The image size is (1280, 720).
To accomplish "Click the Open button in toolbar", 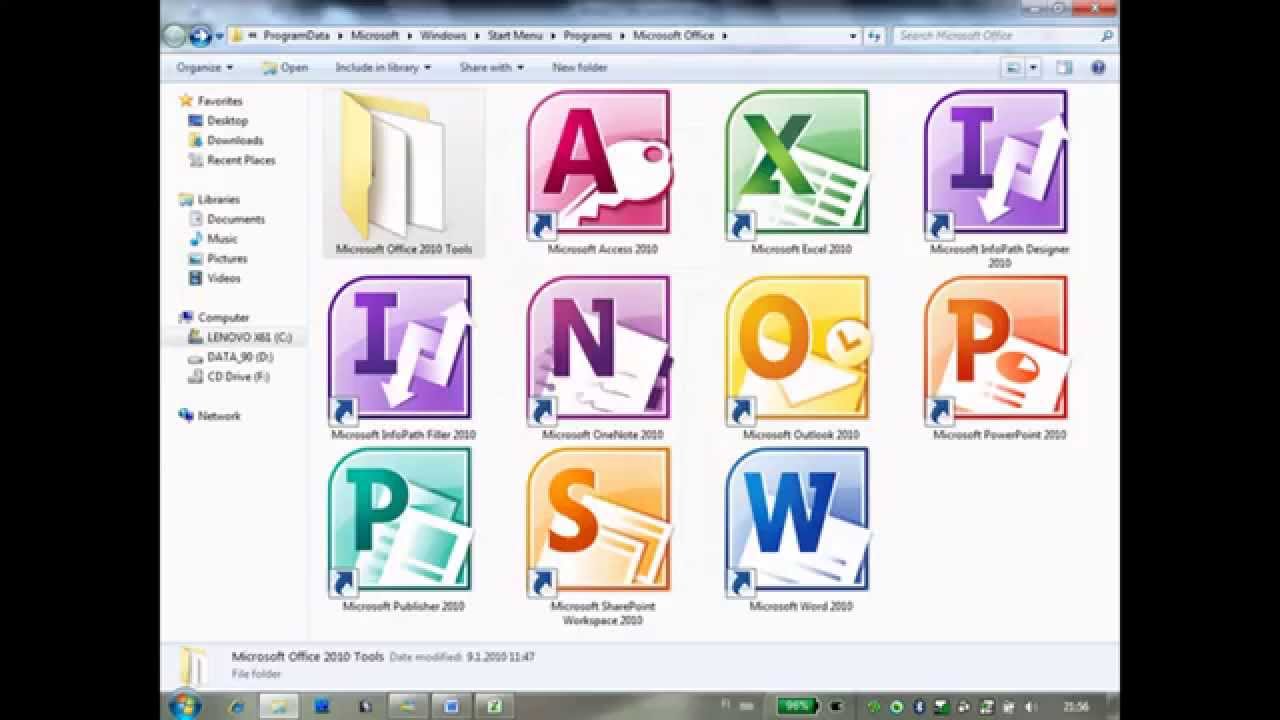I will pos(285,68).
